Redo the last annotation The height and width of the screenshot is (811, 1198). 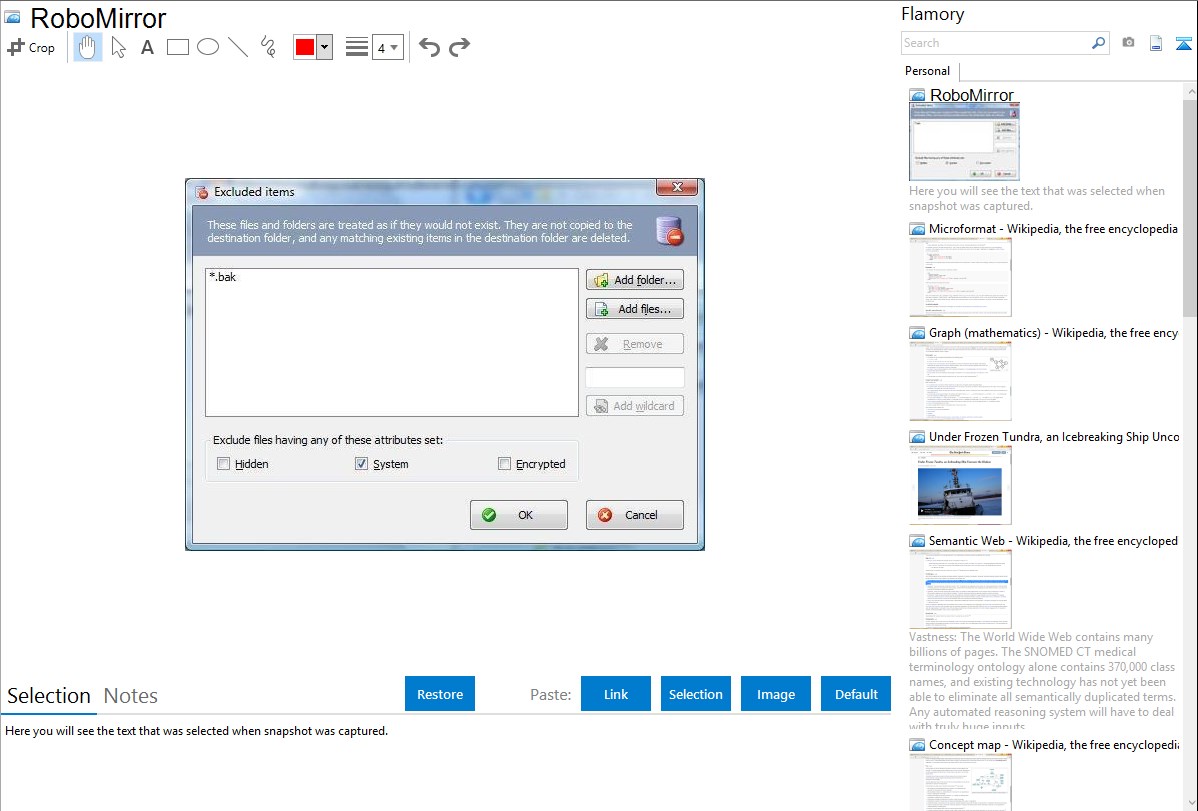pyautogui.click(x=459, y=47)
